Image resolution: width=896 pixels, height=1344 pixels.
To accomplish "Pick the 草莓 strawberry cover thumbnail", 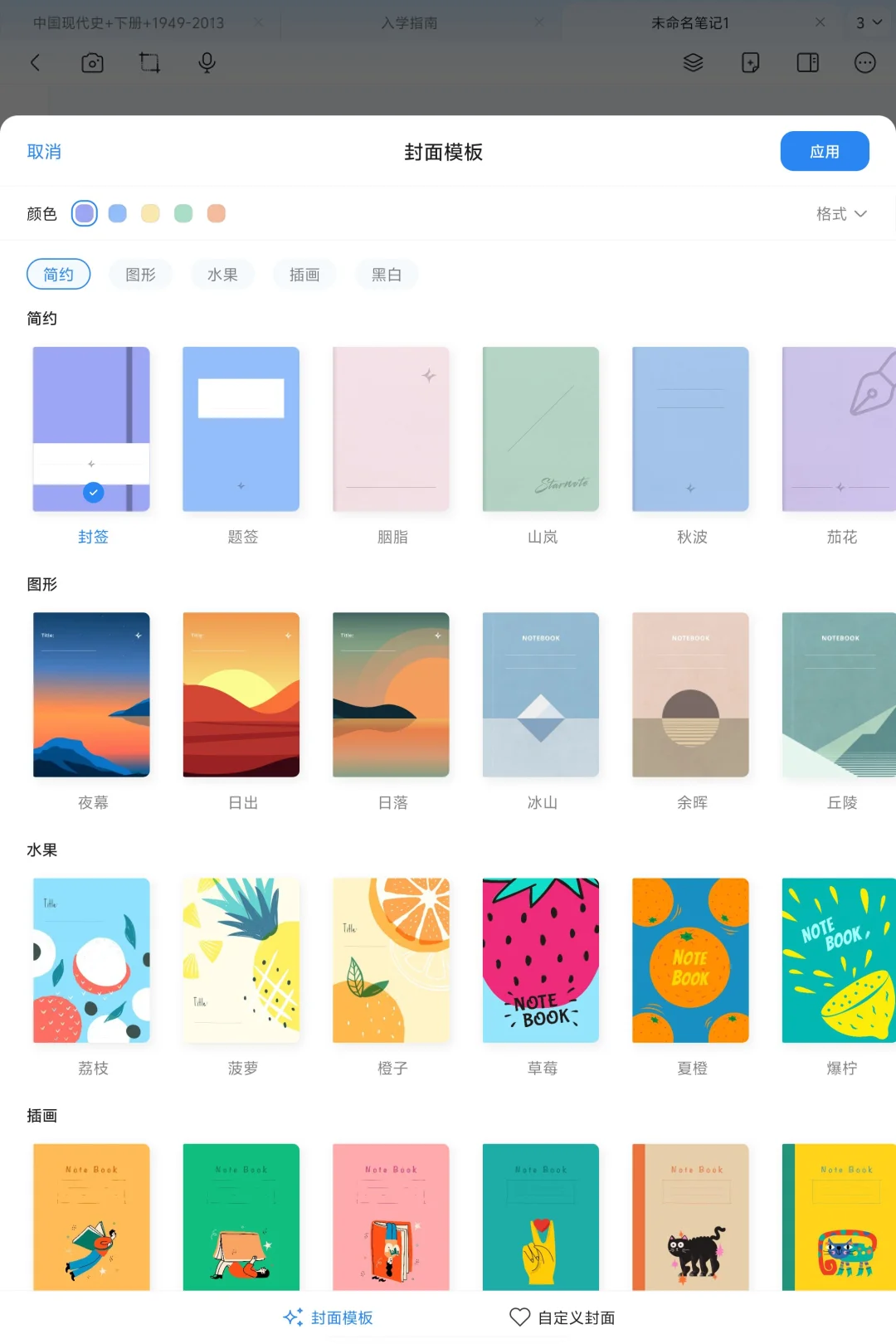I will click(541, 961).
